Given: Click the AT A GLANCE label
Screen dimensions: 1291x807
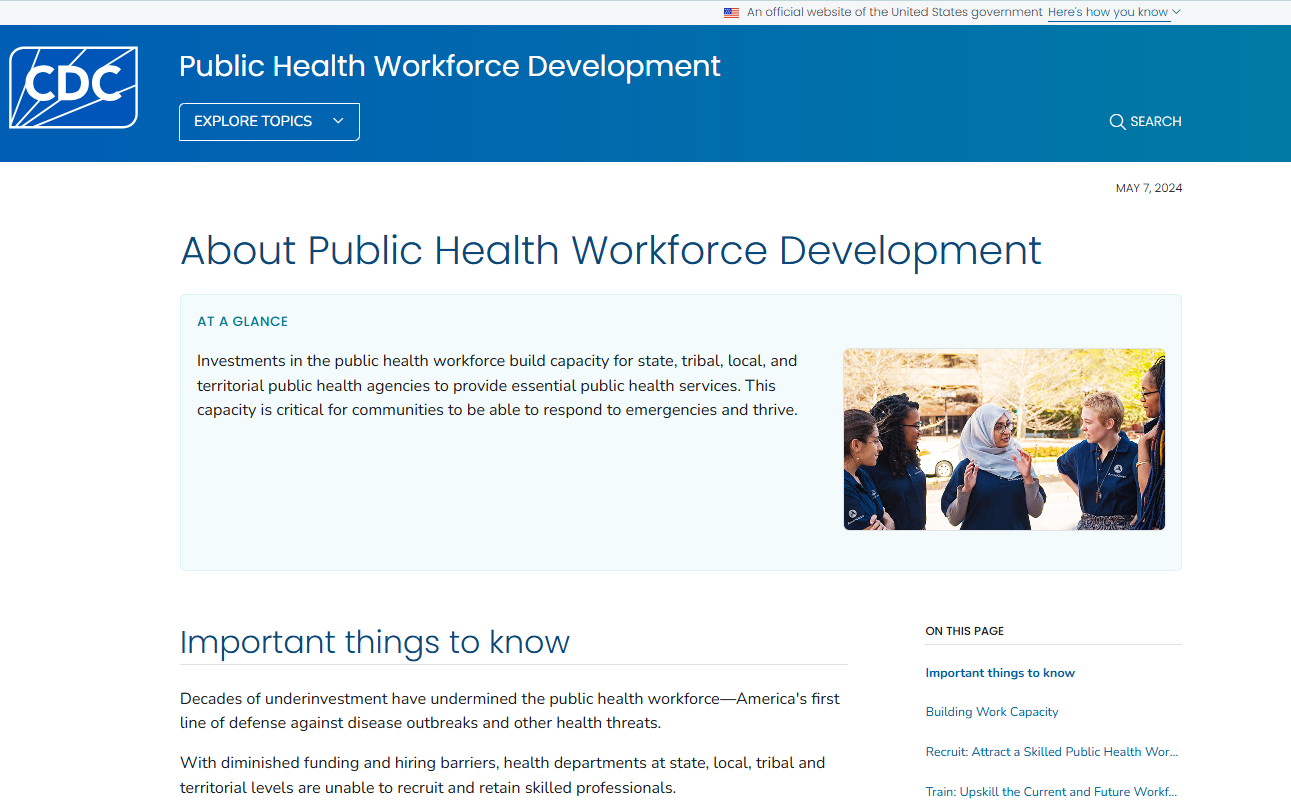Looking at the screenshot, I should coord(242,322).
